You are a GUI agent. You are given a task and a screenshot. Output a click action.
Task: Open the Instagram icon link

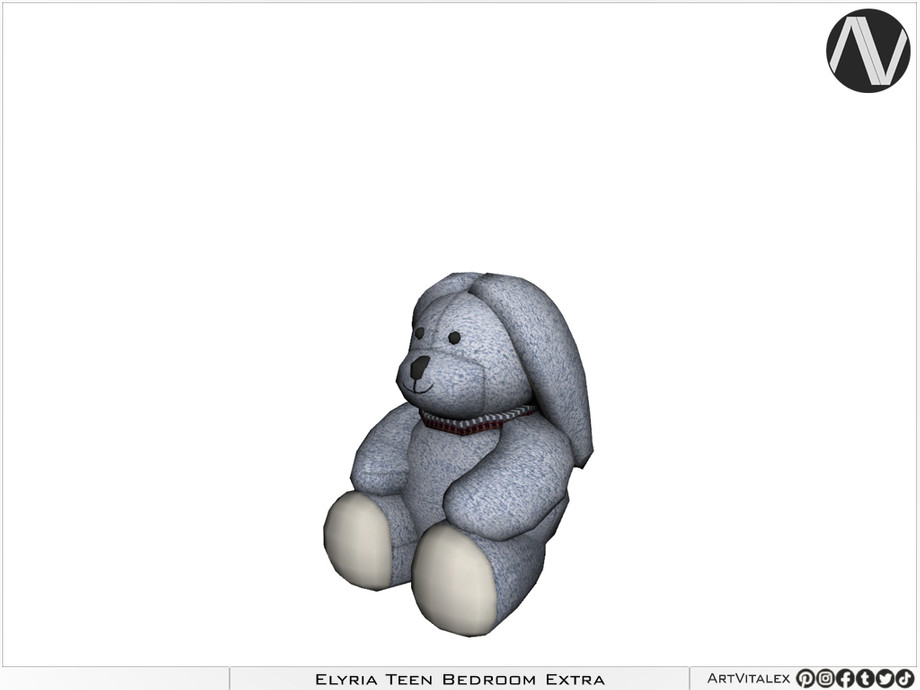826,678
